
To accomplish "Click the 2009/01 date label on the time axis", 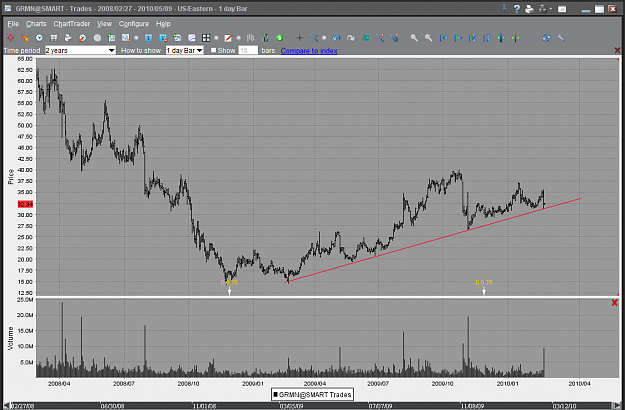I will (x=253, y=383).
